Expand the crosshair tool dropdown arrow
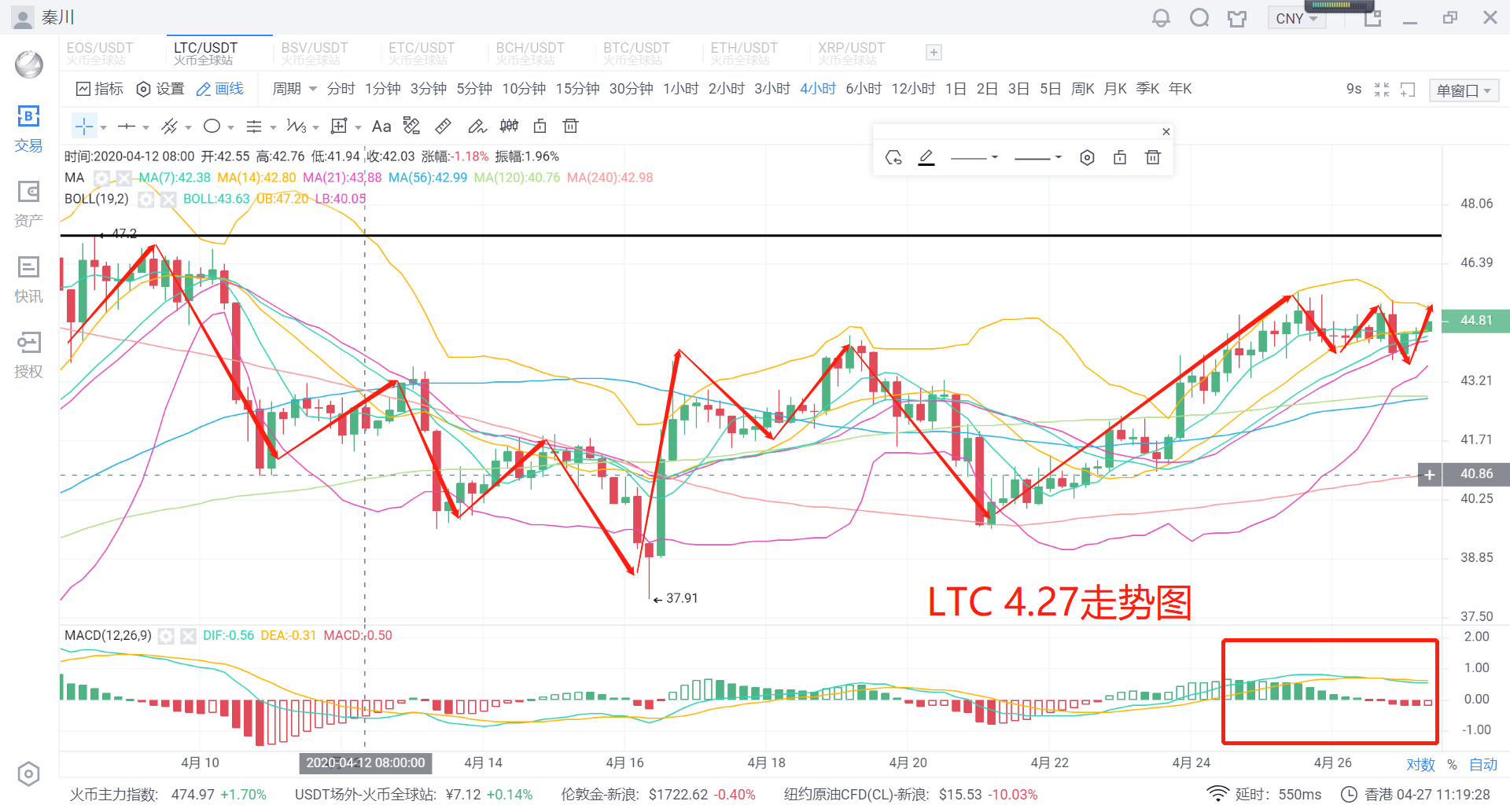1510x812 pixels. click(103, 127)
